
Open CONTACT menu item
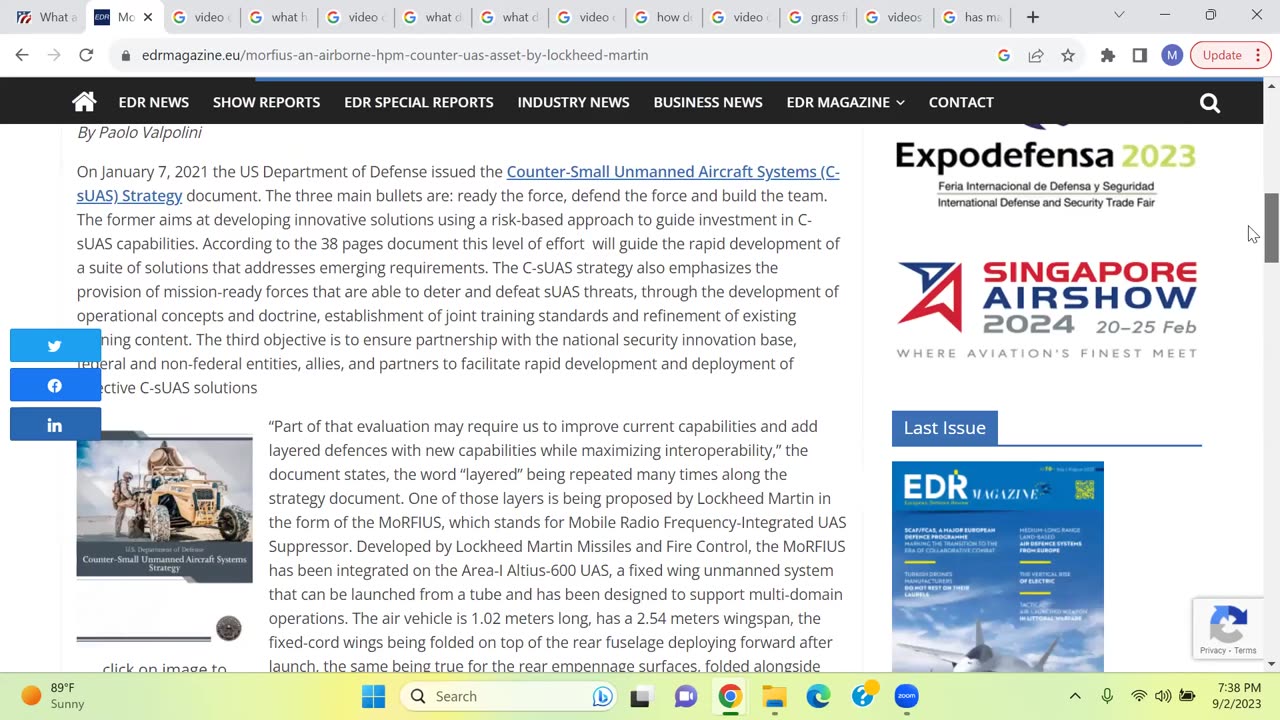(961, 102)
